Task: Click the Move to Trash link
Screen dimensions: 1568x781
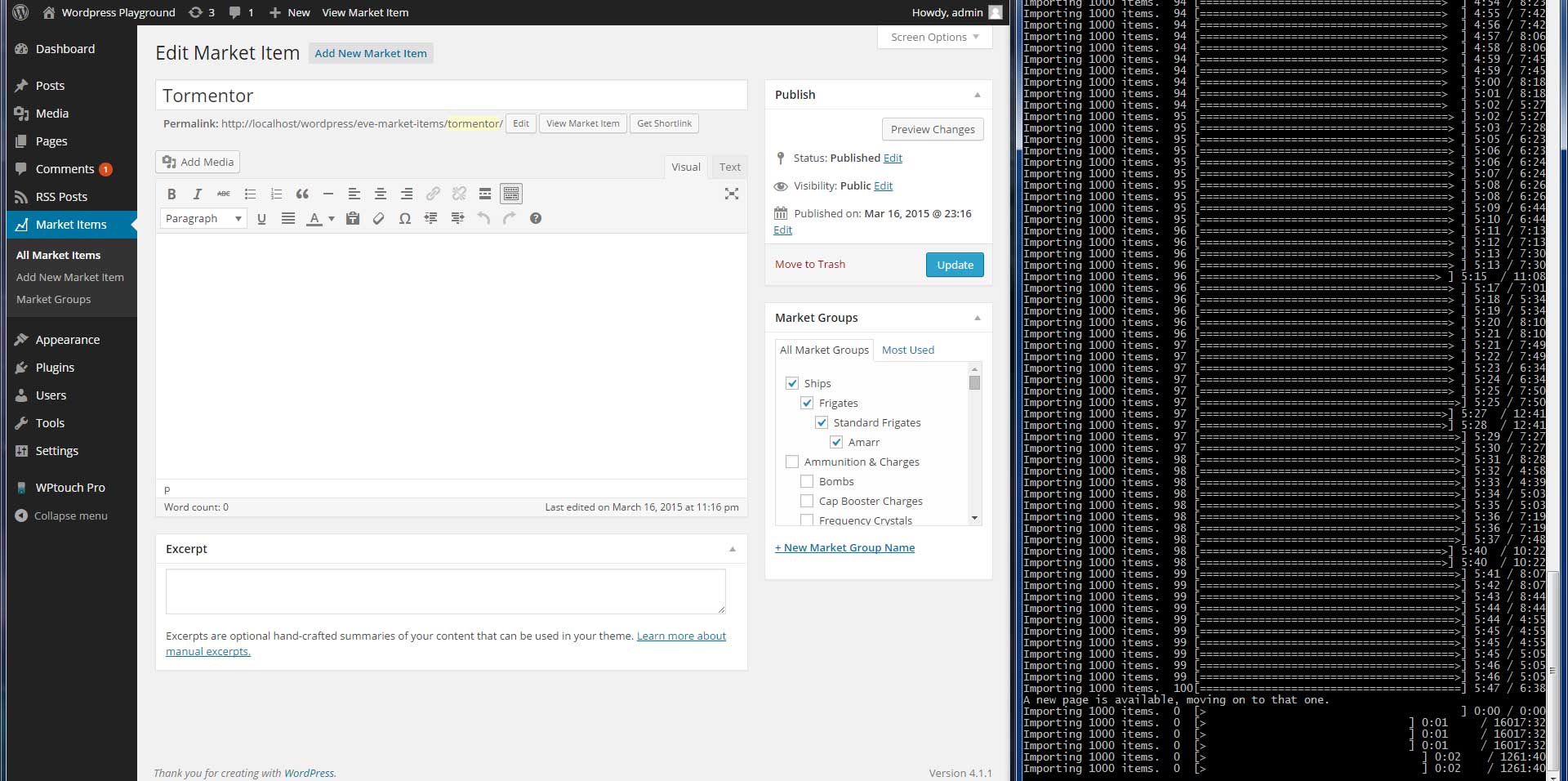Action: pyautogui.click(x=810, y=264)
